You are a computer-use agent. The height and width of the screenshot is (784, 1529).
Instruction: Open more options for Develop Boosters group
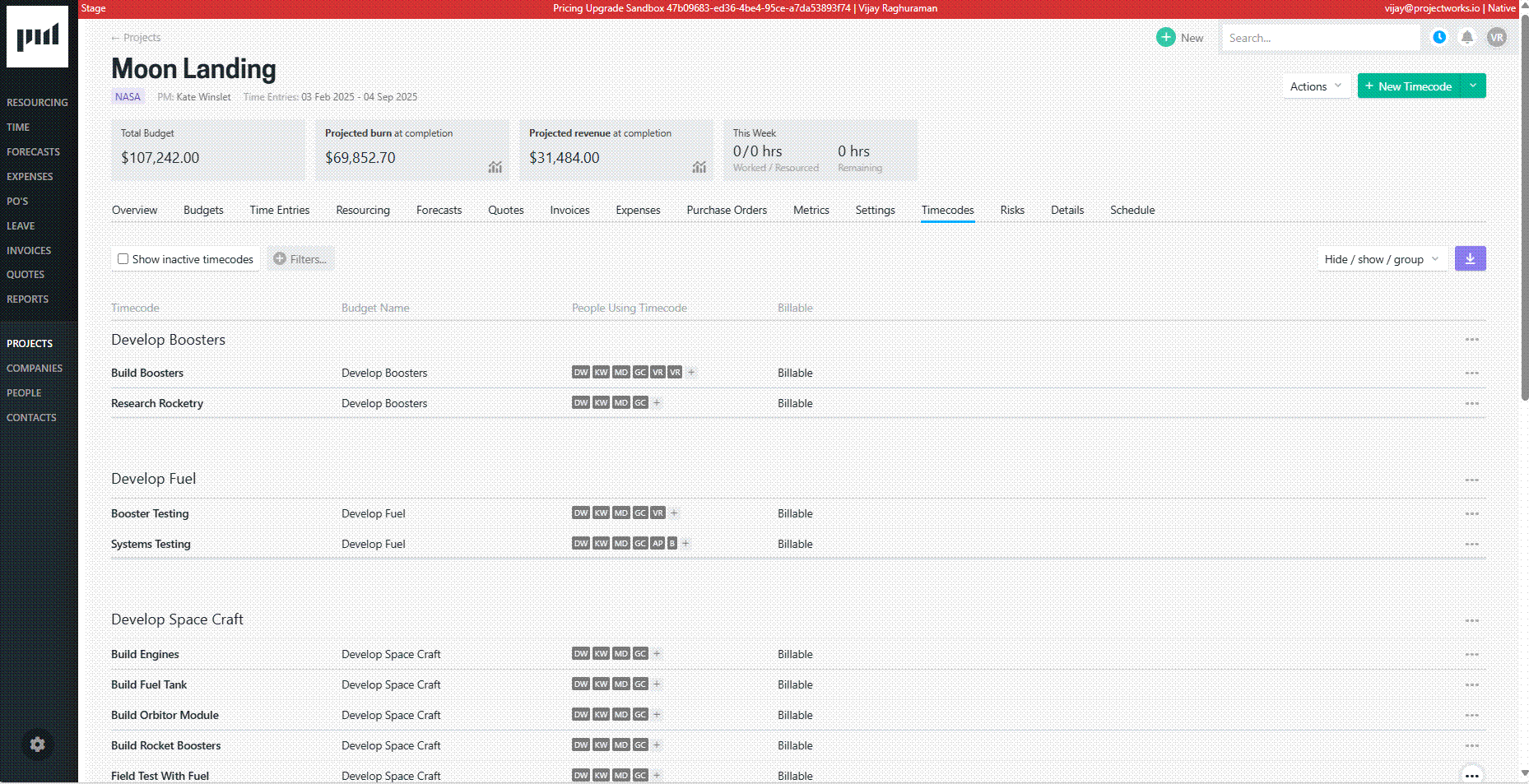tap(1471, 340)
